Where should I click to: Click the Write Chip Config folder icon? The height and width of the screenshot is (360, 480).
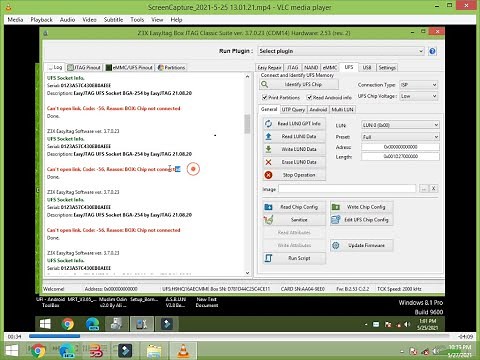336,207
